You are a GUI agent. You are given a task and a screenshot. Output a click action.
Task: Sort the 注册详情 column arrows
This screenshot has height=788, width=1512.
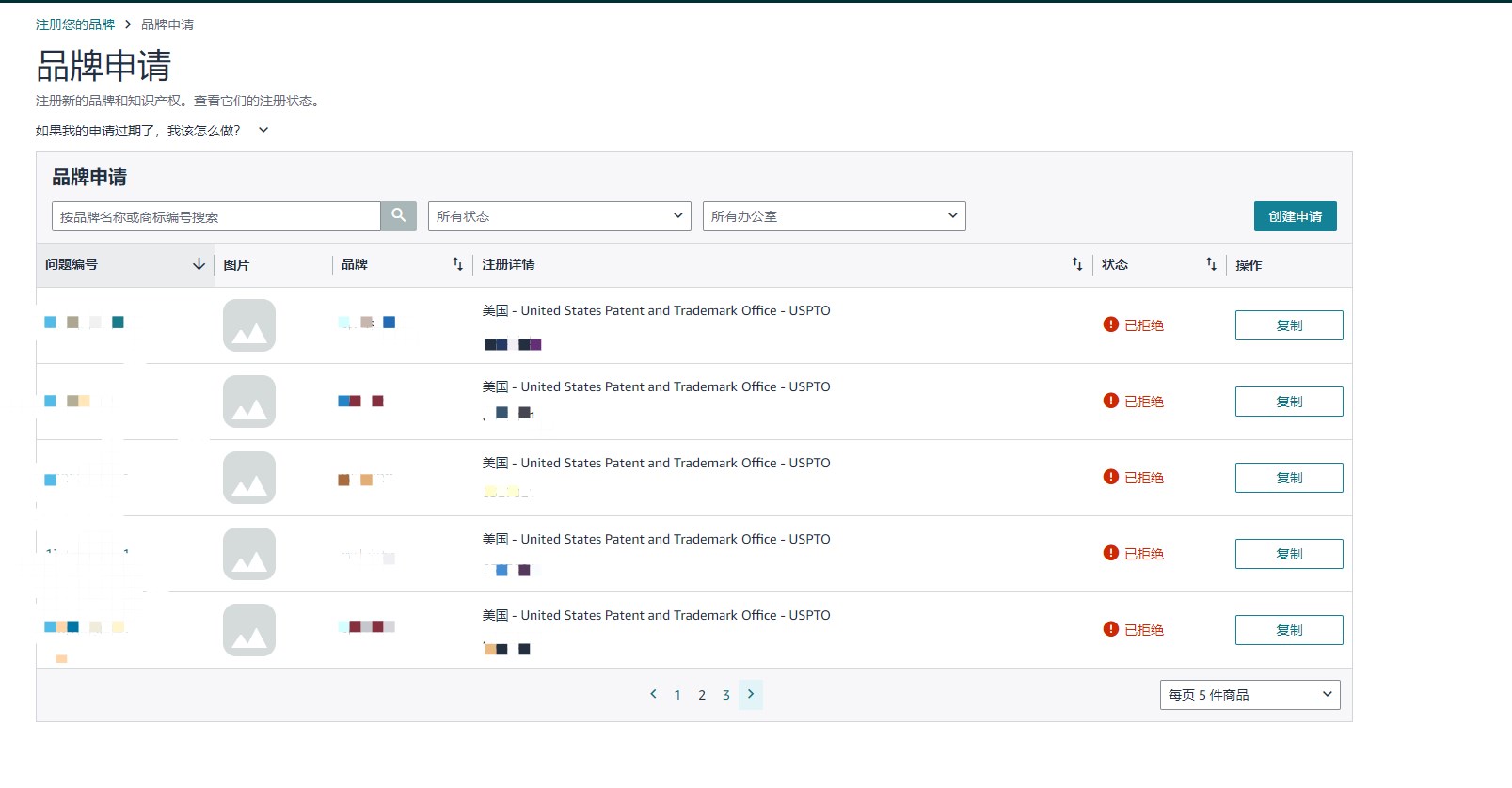click(1076, 264)
